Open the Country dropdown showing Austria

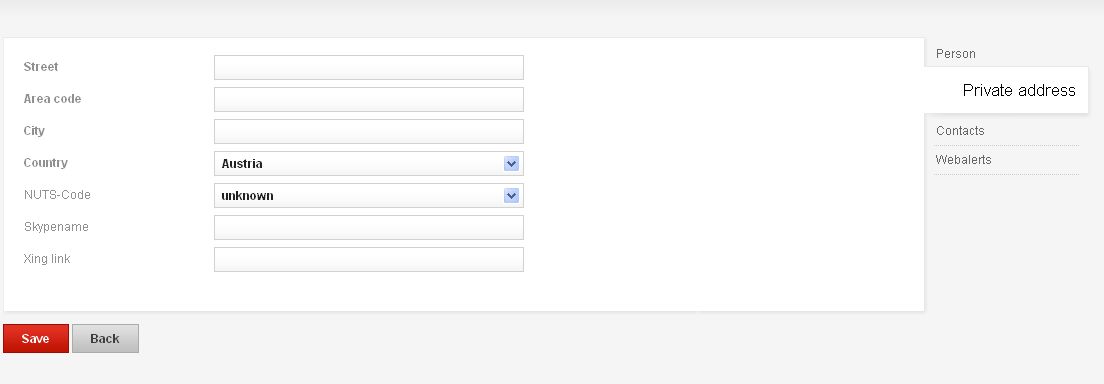click(x=368, y=163)
